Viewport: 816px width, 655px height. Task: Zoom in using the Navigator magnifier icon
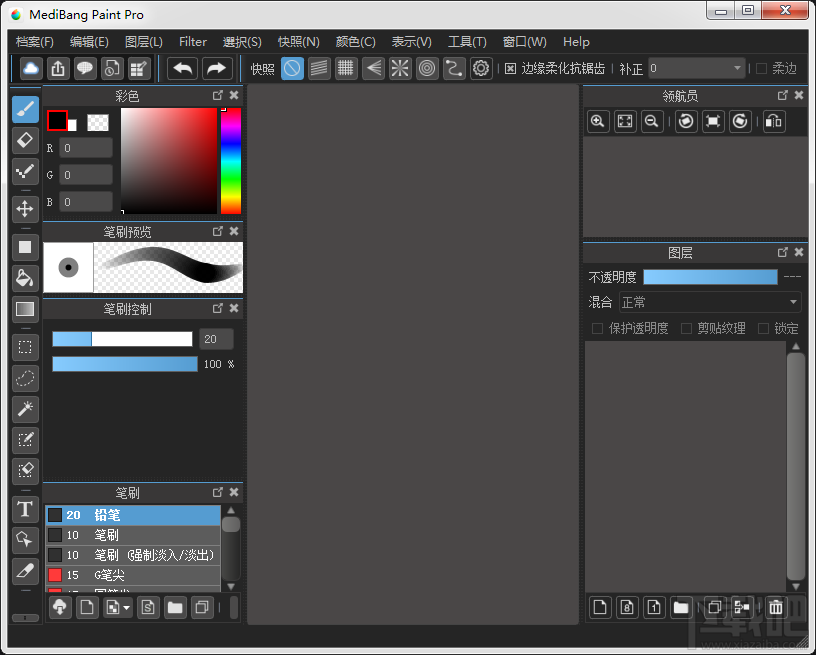tap(598, 121)
